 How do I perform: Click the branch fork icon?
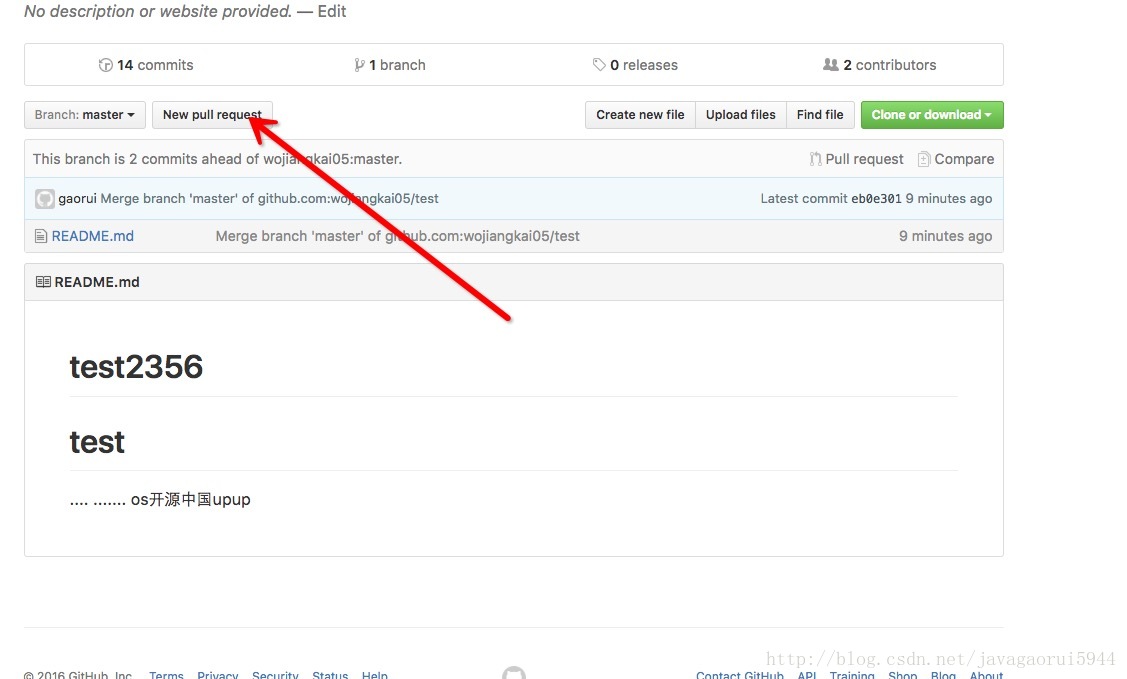(359, 65)
